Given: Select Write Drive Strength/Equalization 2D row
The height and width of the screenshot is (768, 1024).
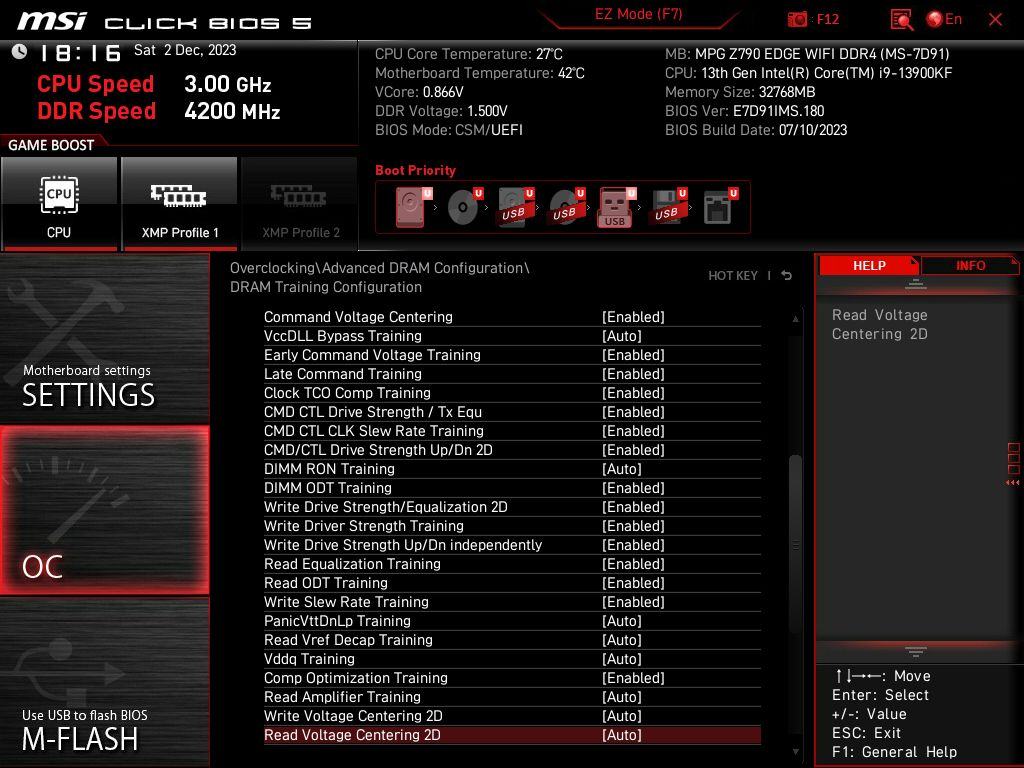Looking at the screenshot, I should coord(512,507).
